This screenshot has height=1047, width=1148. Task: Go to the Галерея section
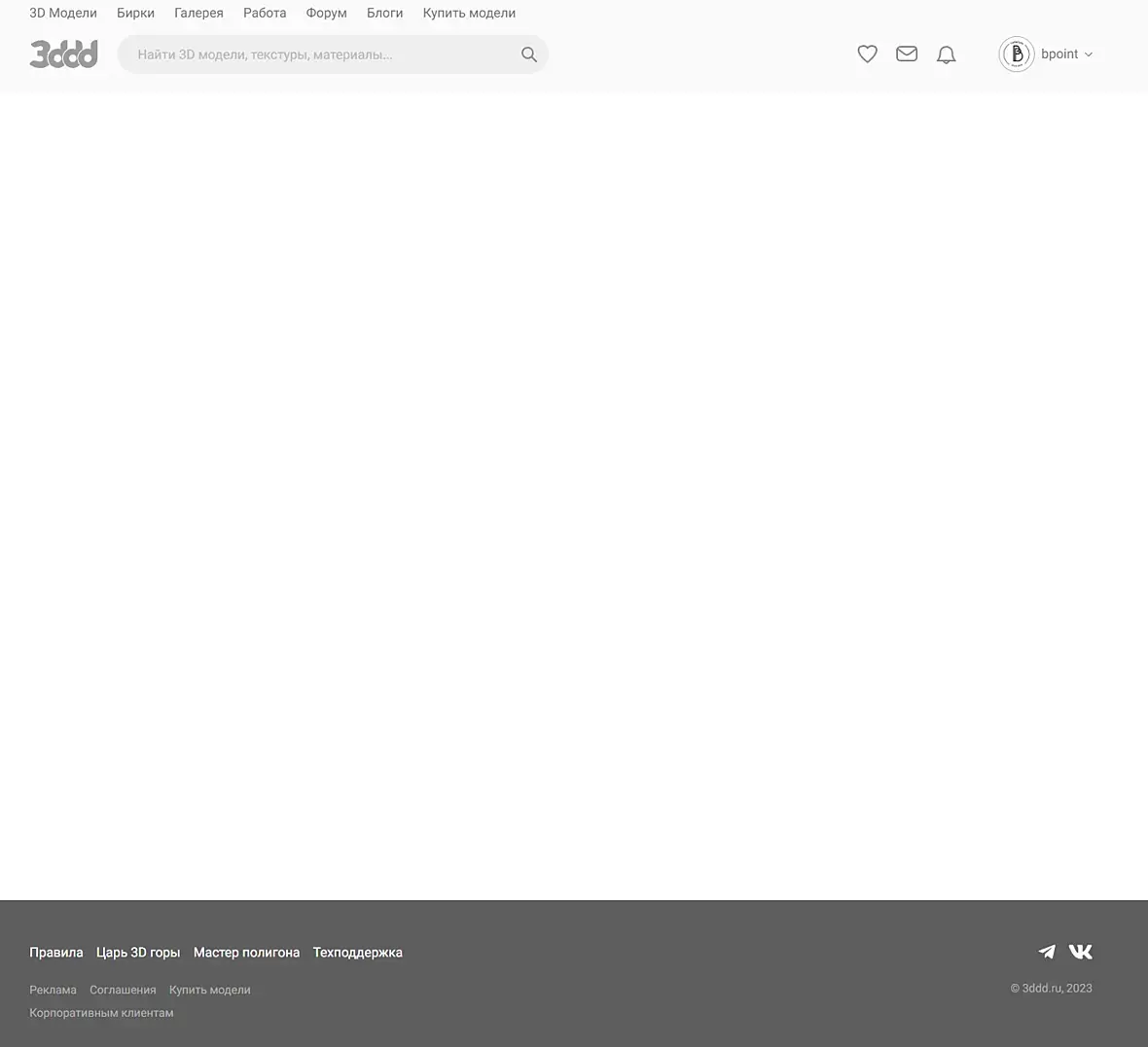pyautogui.click(x=198, y=14)
